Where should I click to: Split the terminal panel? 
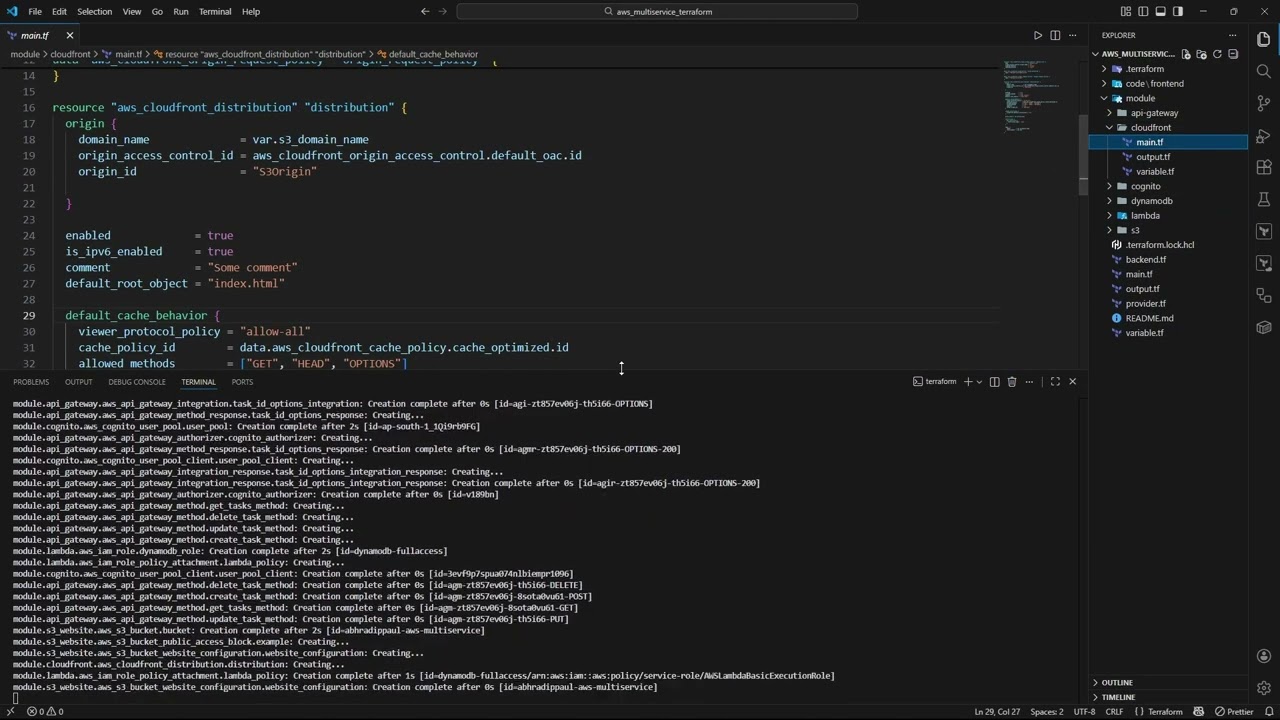[x=994, y=381]
